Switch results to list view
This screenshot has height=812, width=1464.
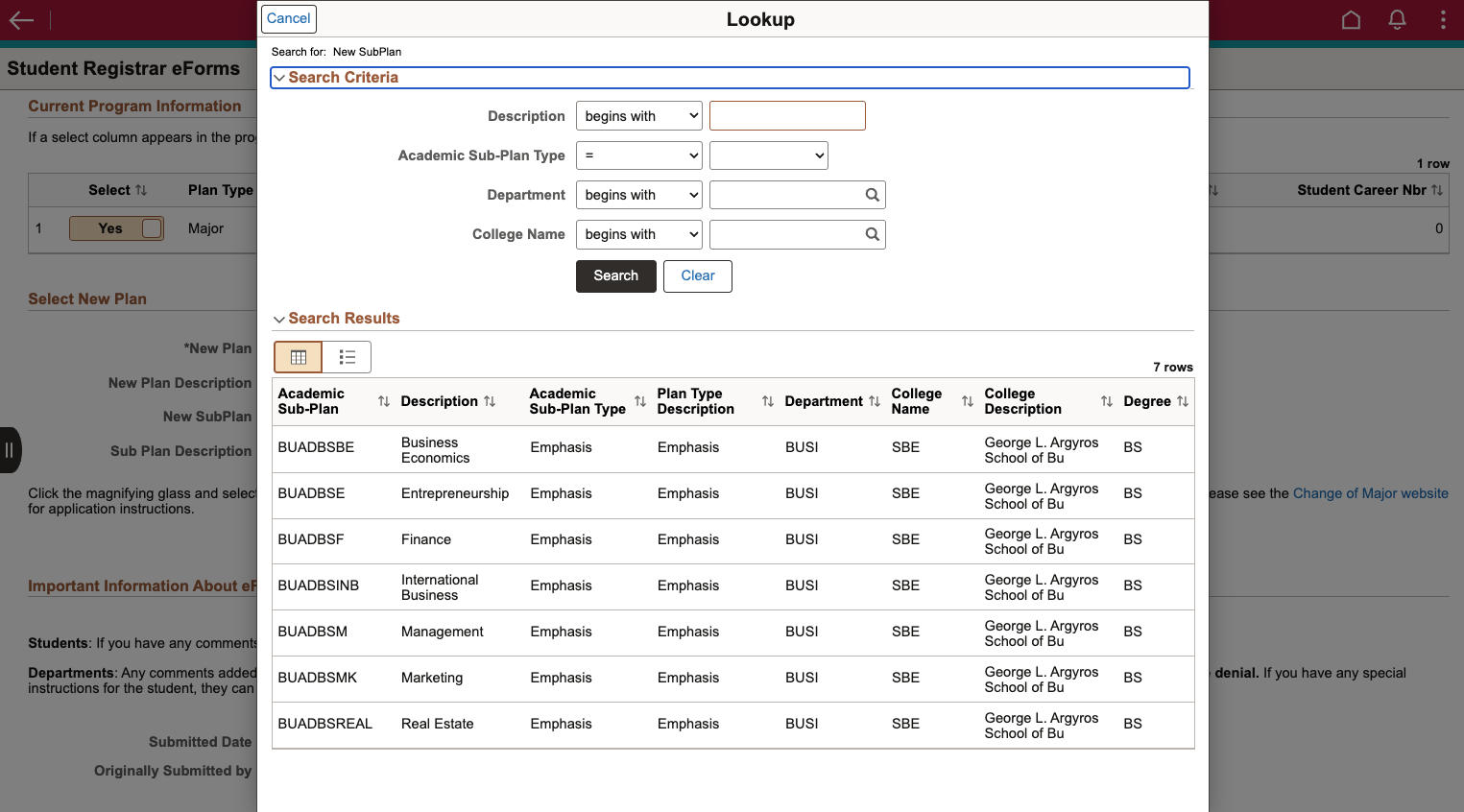point(348,357)
